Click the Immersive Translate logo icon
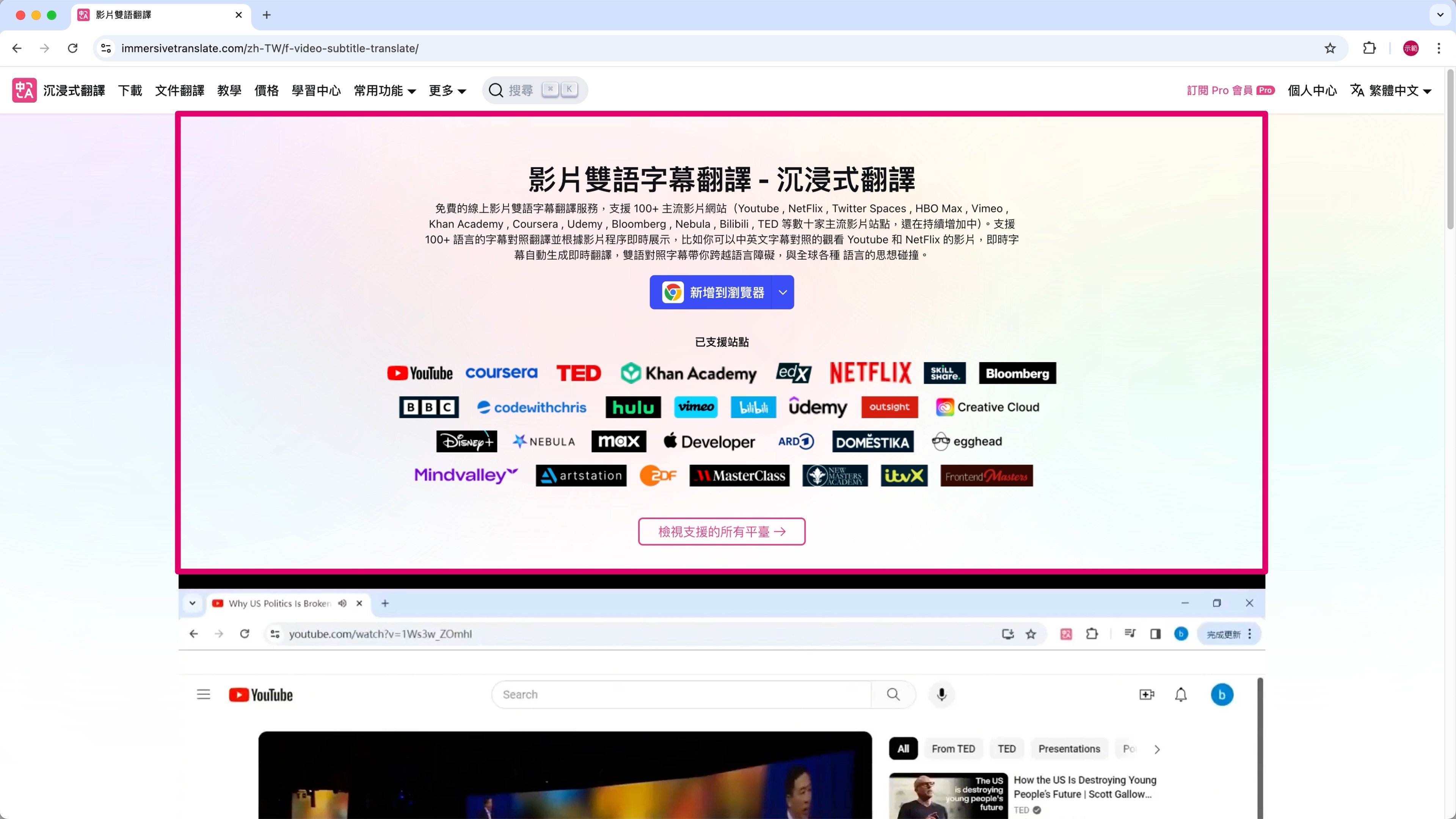This screenshot has height=819, width=1456. point(24,91)
